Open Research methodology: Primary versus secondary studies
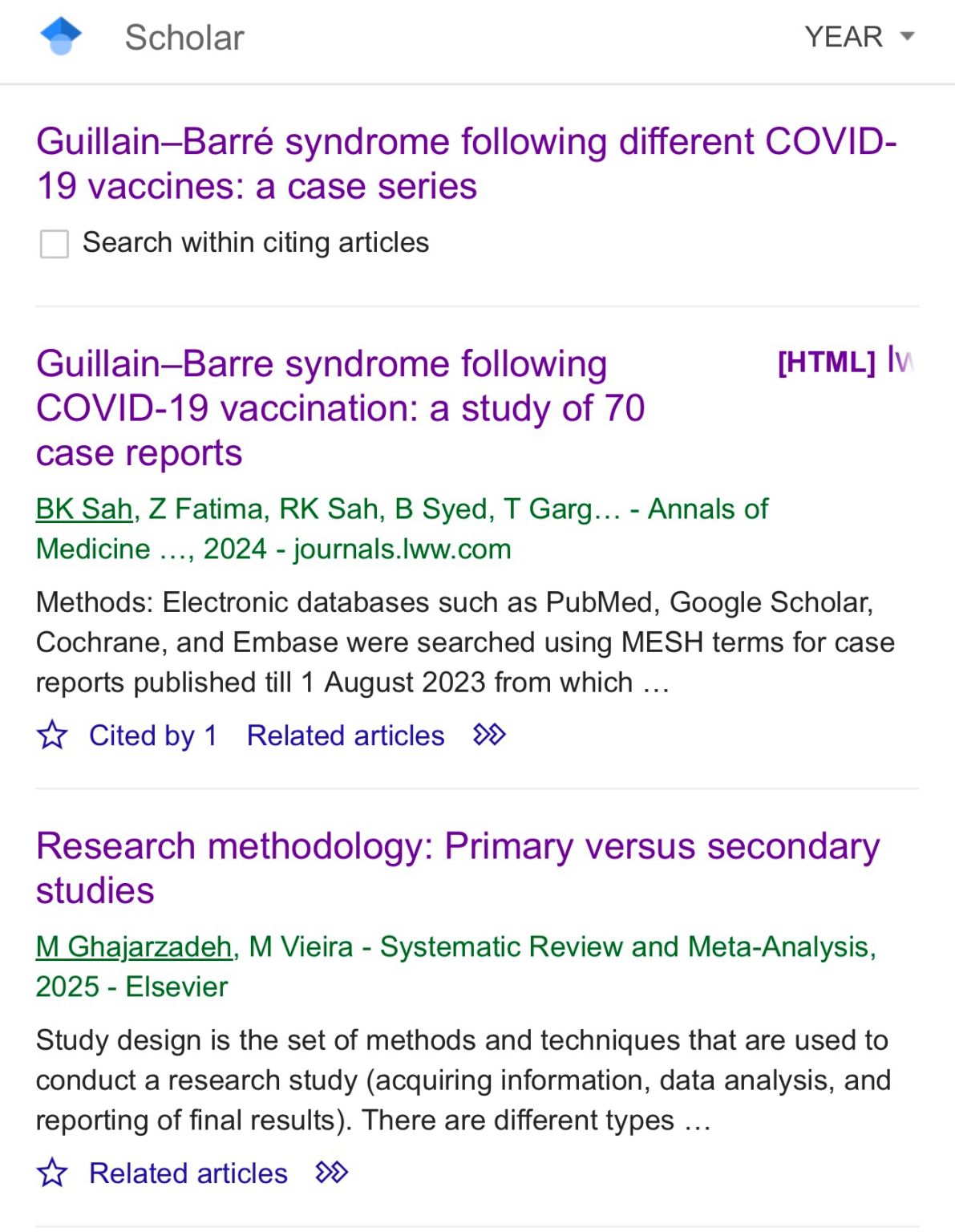 coord(458,868)
